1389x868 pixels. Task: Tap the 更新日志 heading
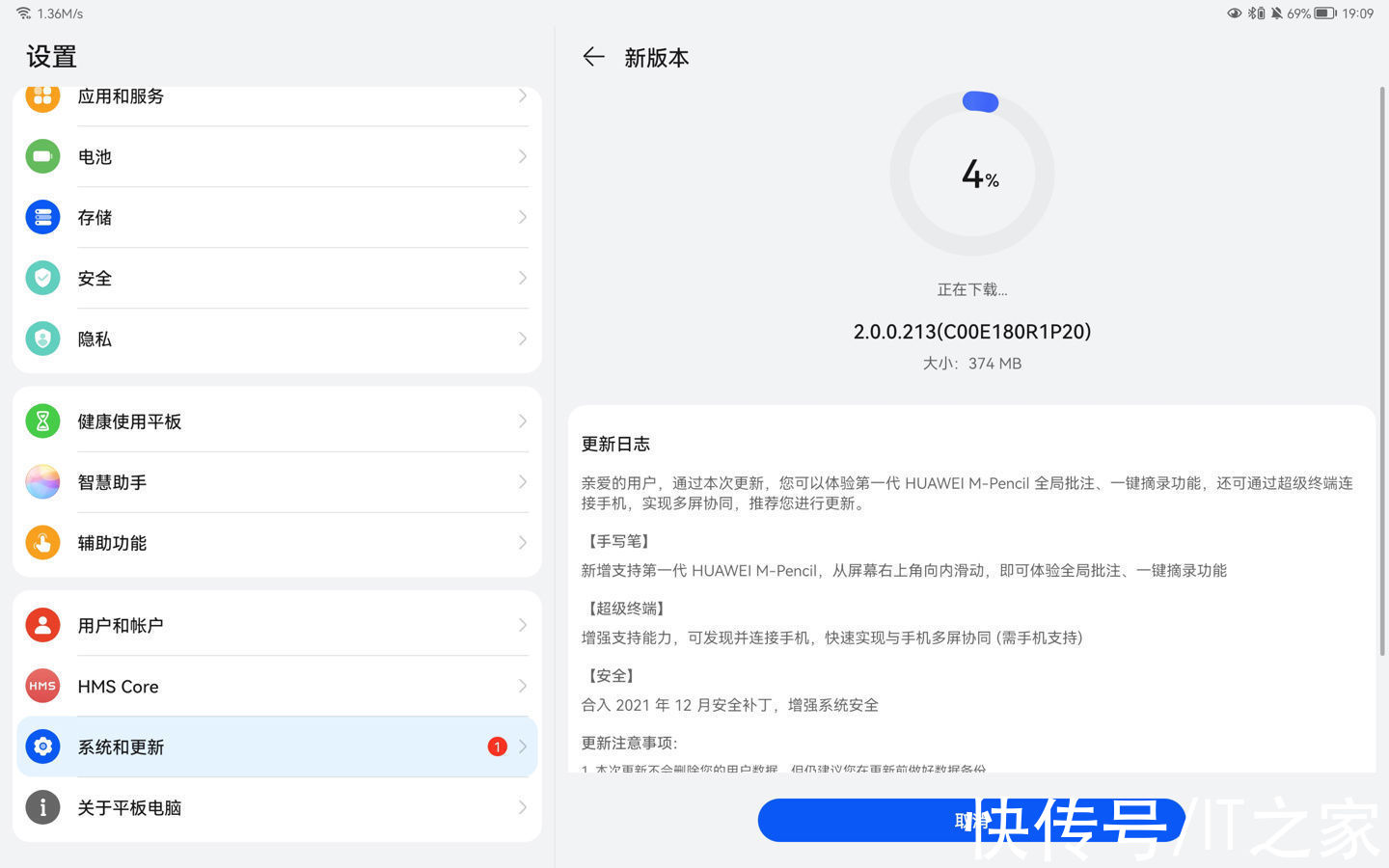tap(615, 444)
